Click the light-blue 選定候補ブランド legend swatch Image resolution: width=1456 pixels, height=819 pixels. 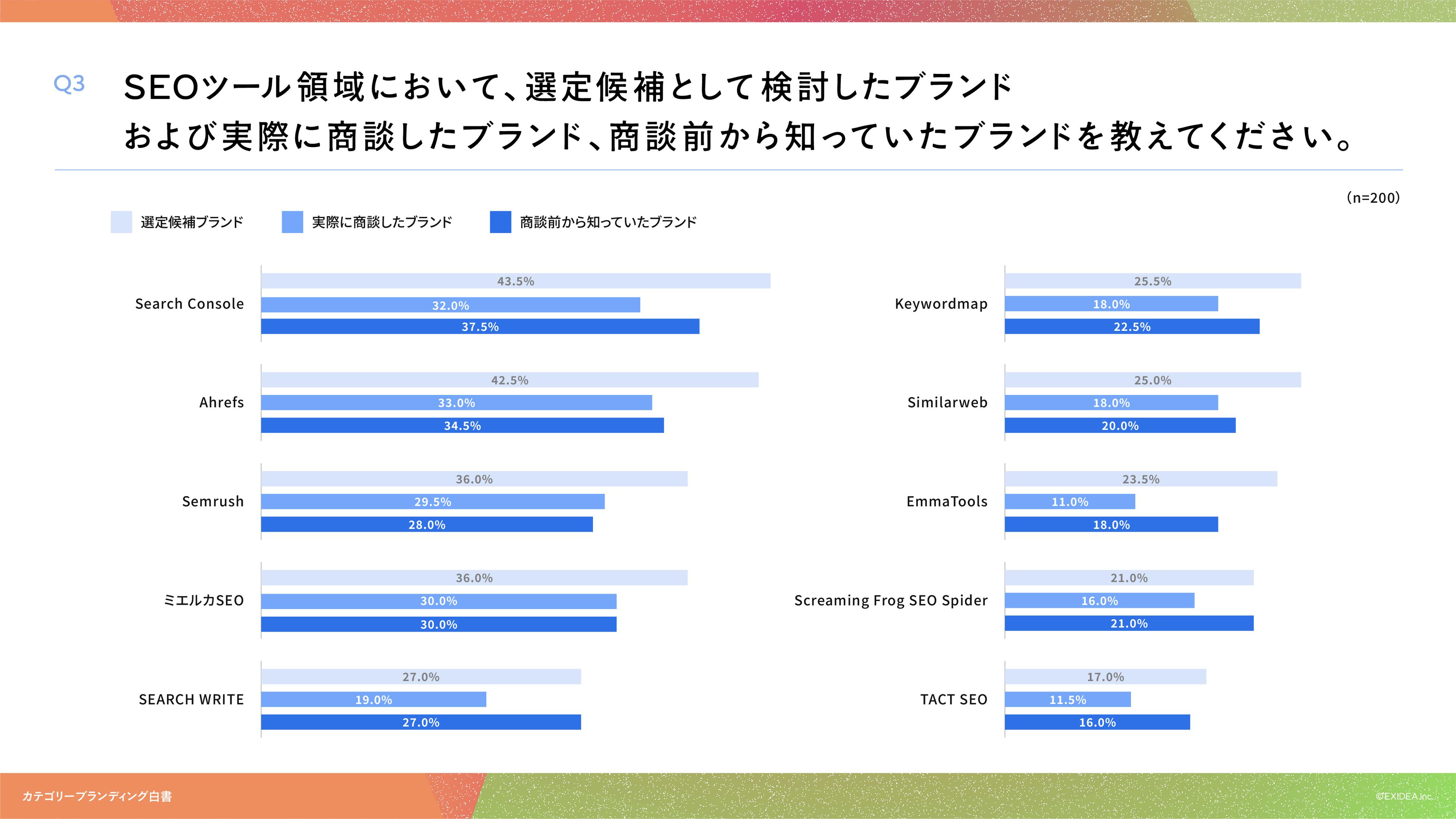pyautogui.click(x=122, y=222)
